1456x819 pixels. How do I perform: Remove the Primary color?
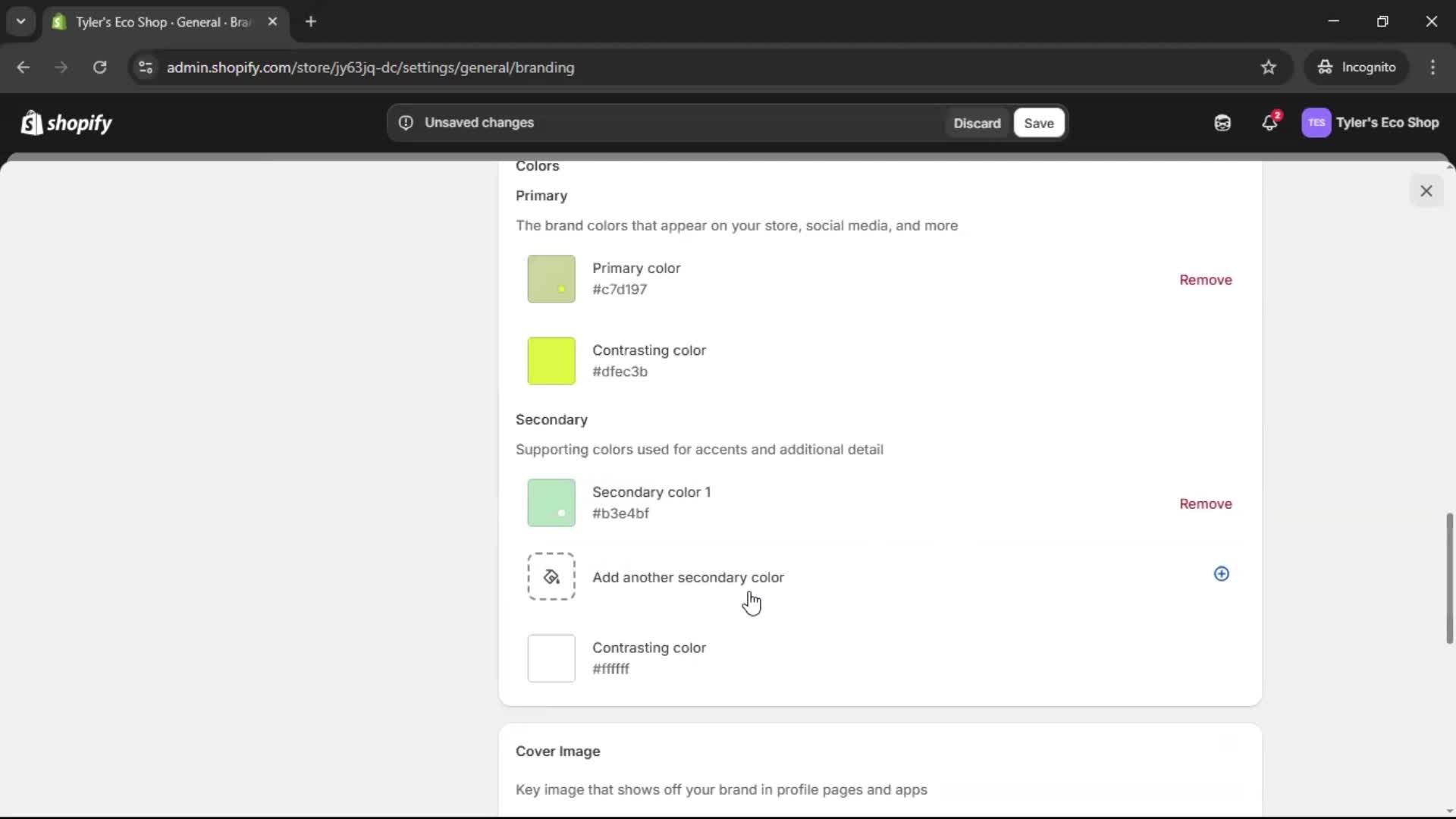point(1206,280)
